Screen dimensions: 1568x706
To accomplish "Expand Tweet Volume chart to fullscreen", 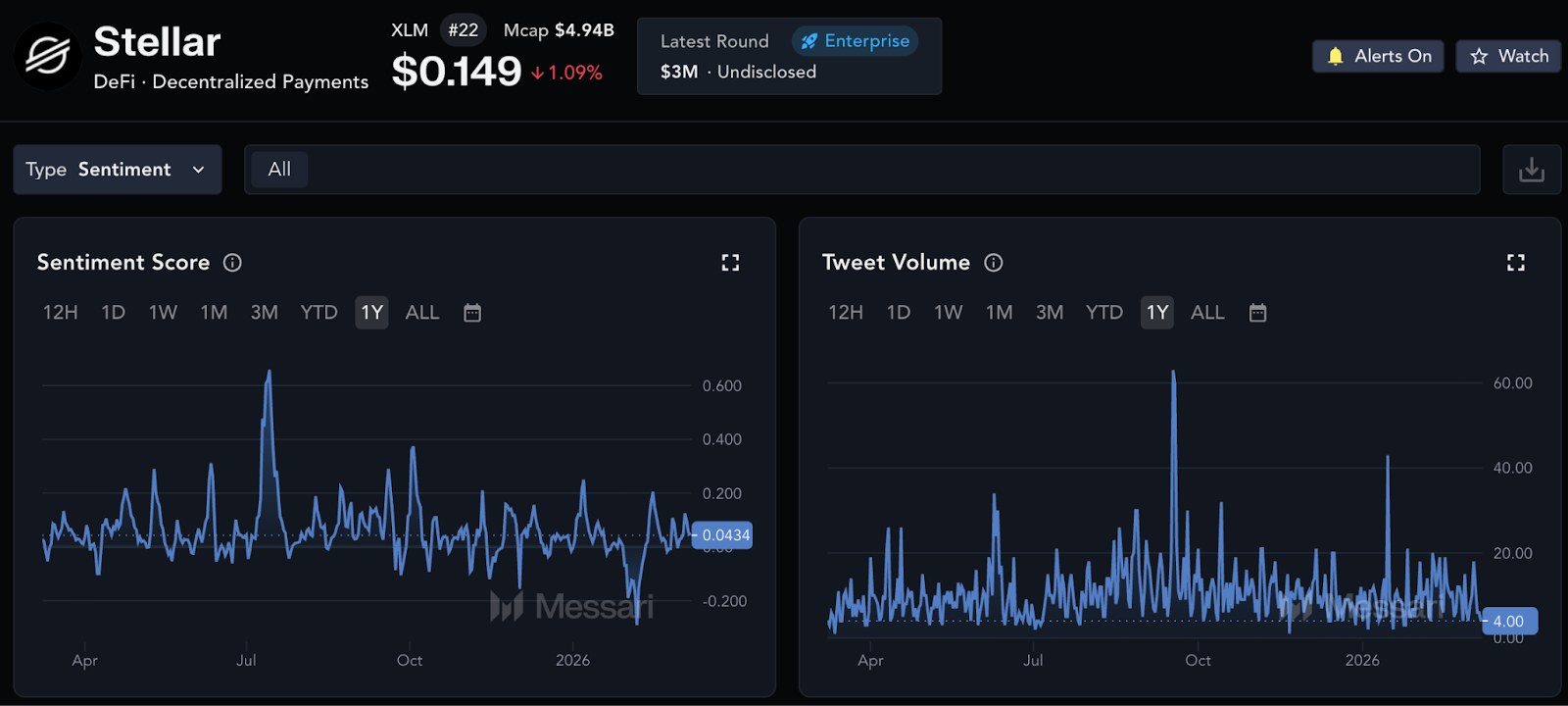I will pyautogui.click(x=1515, y=263).
